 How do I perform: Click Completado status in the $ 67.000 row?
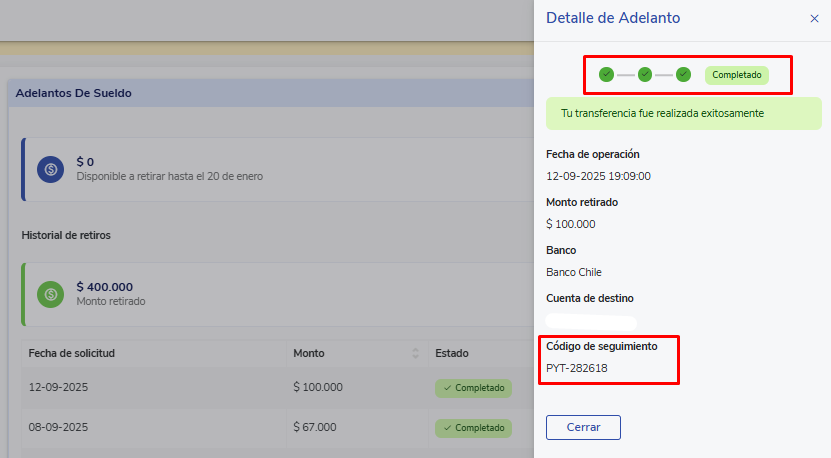pos(473,428)
